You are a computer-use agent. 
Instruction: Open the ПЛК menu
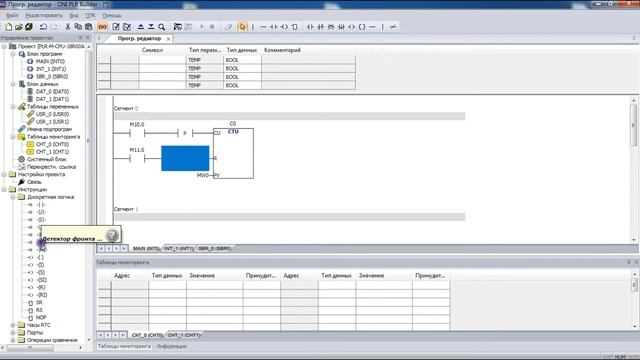[x=90, y=16]
